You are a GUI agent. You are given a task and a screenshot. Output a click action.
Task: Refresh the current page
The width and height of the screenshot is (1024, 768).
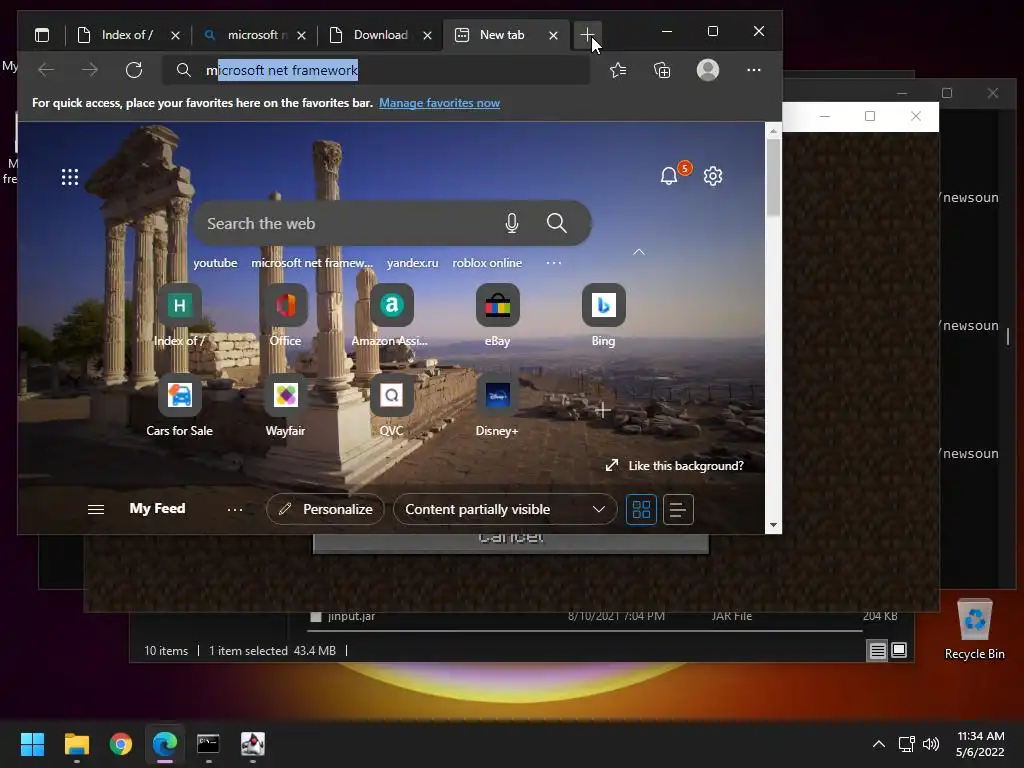(x=134, y=70)
